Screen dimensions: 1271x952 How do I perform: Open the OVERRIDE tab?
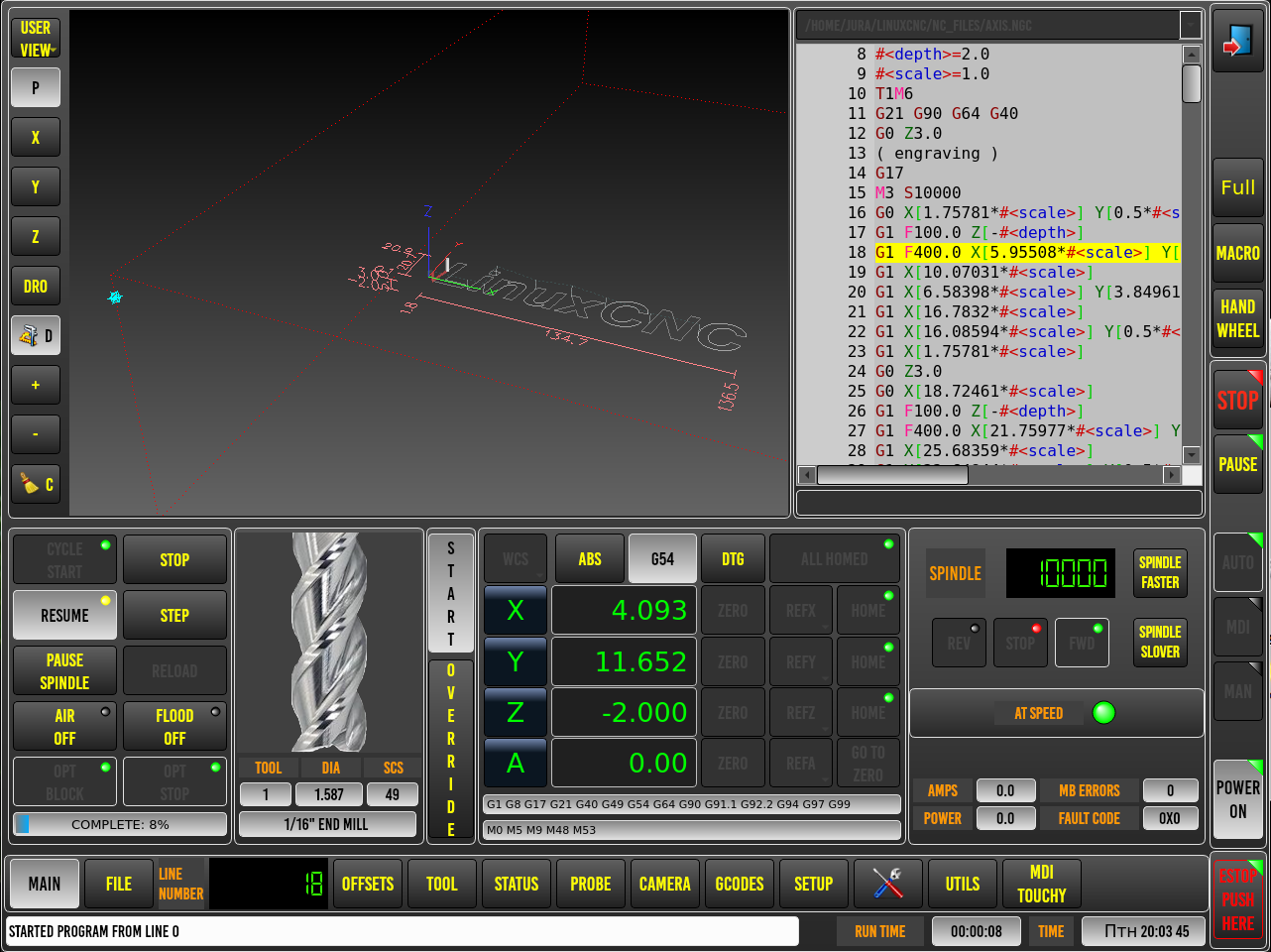[451, 749]
